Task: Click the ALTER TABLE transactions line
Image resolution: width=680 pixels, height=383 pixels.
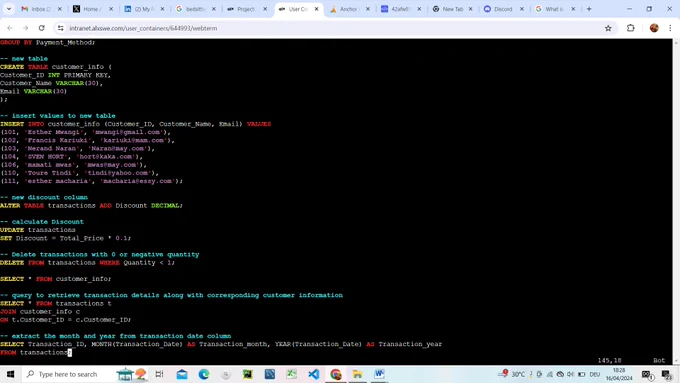Action: [91, 206]
